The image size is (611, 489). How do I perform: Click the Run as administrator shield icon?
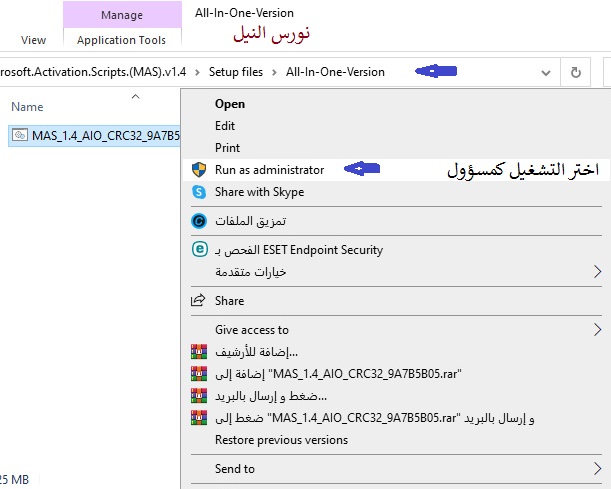coord(198,170)
